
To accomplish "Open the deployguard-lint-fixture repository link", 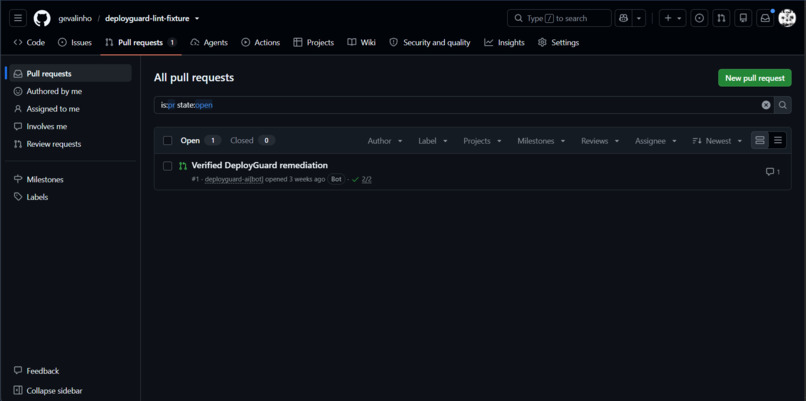I will [147, 19].
